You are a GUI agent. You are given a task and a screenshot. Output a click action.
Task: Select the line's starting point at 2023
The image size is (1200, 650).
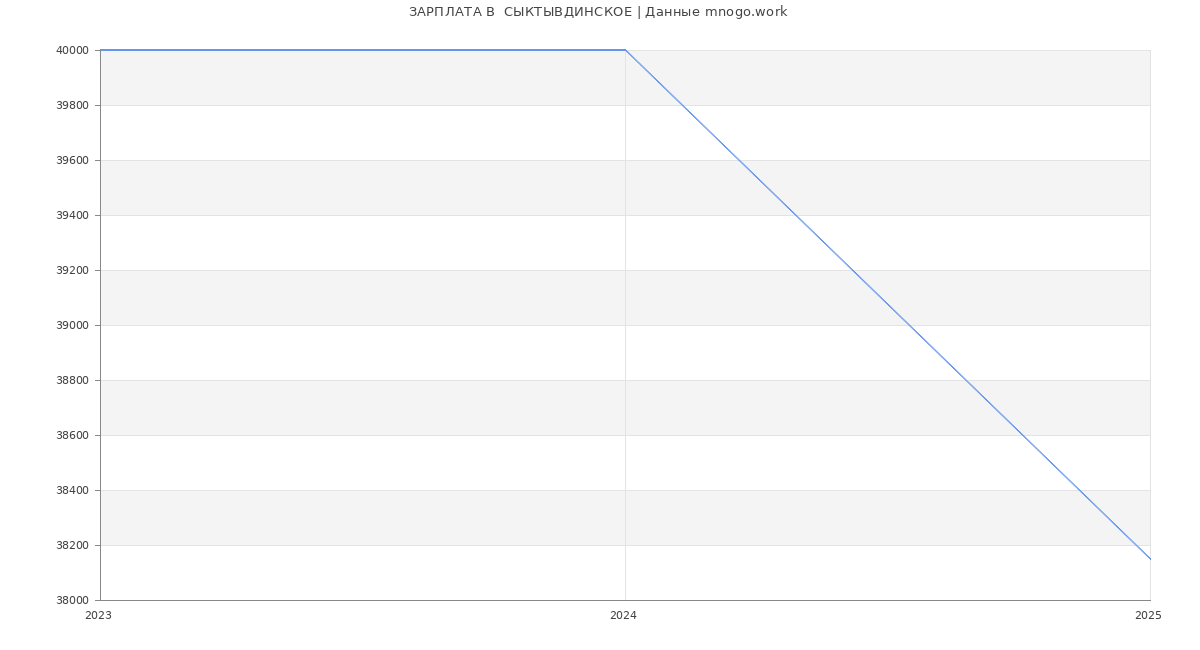(101, 50)
